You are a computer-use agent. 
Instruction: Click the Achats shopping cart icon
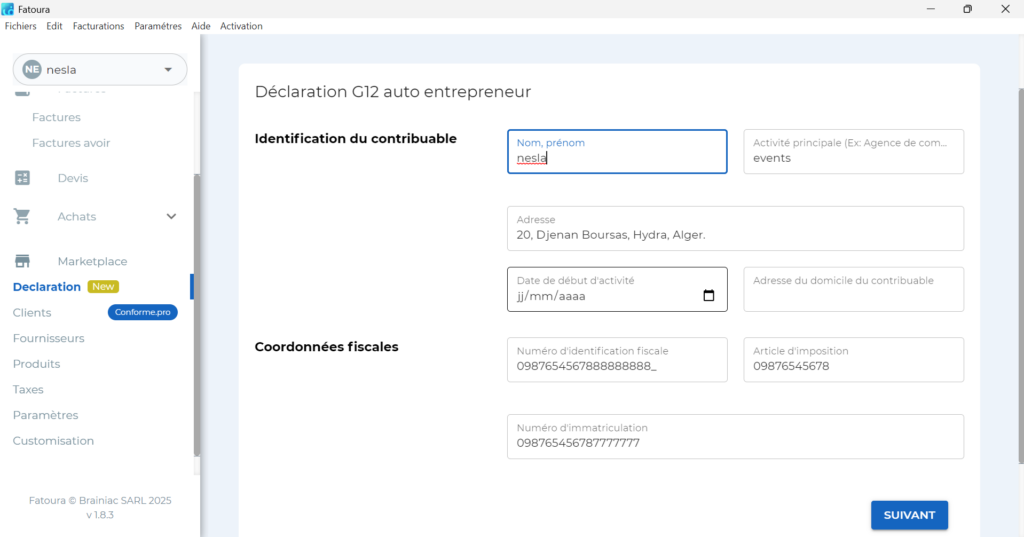click(22, 216)
